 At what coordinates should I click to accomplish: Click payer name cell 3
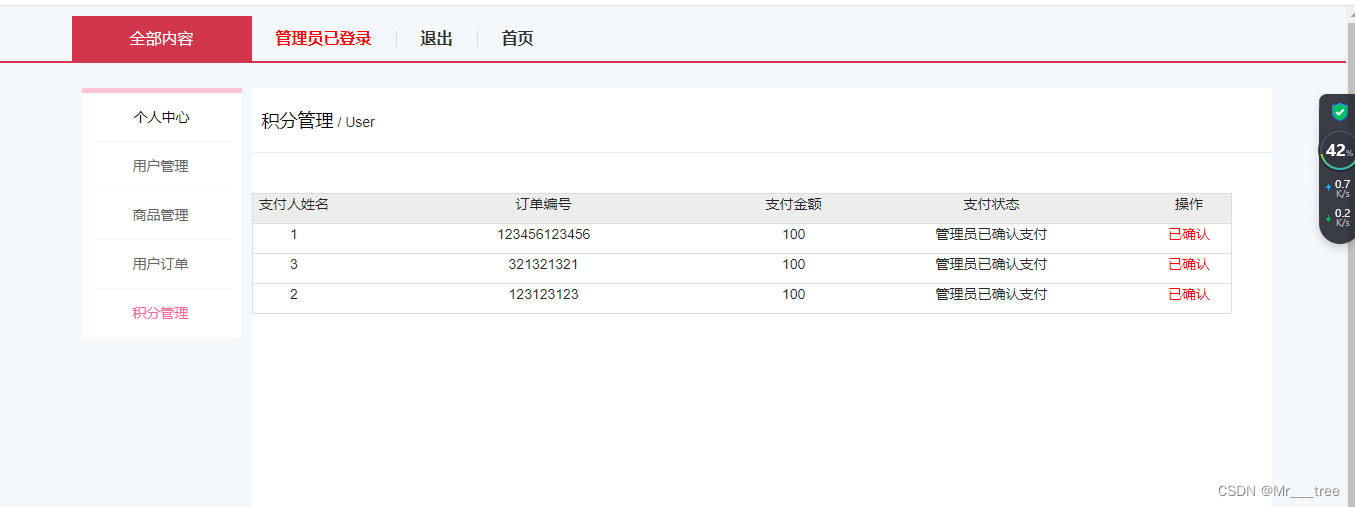pos(294,264)
